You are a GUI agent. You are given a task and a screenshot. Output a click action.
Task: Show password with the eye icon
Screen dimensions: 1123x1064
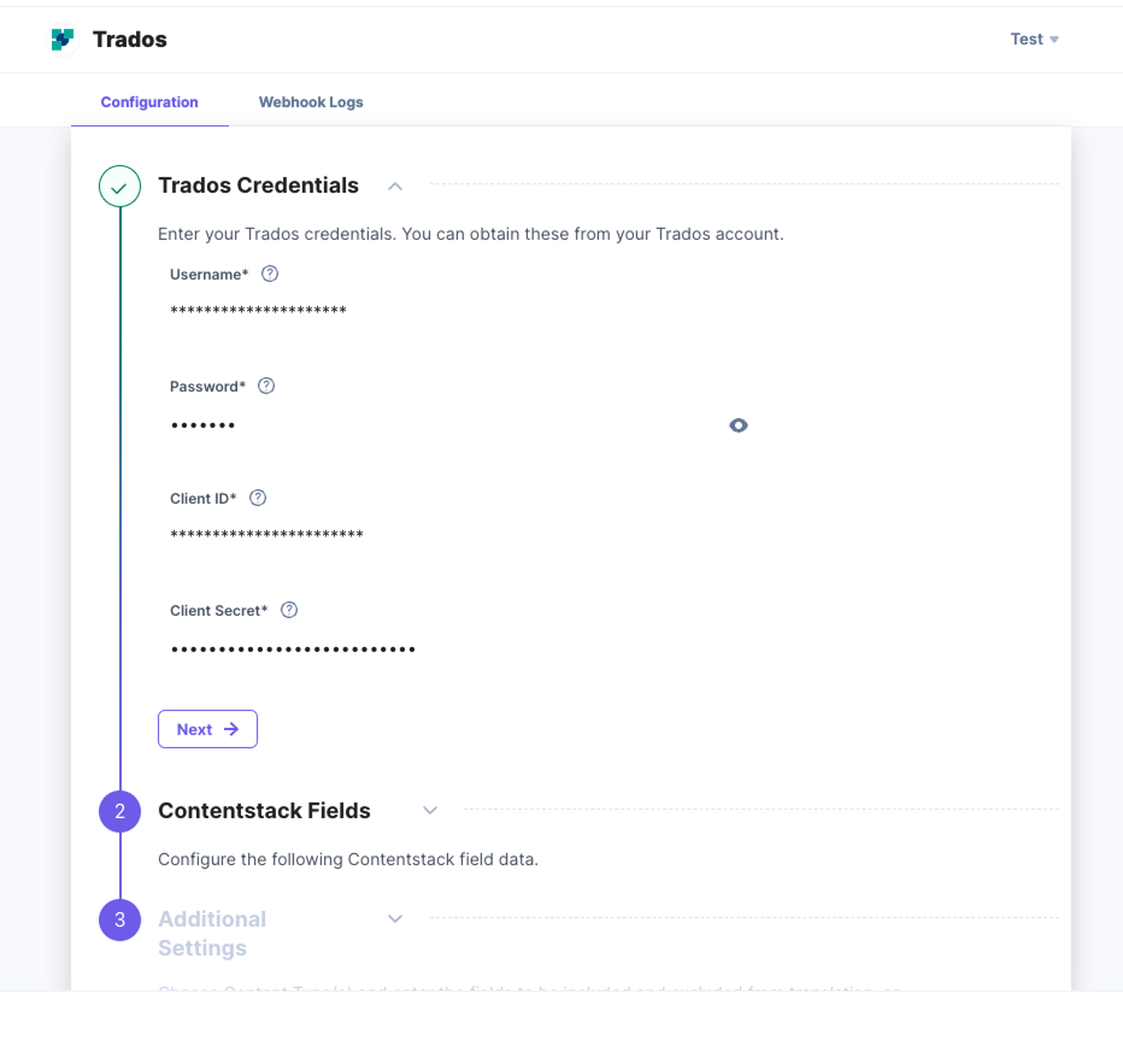pos(738,425)
